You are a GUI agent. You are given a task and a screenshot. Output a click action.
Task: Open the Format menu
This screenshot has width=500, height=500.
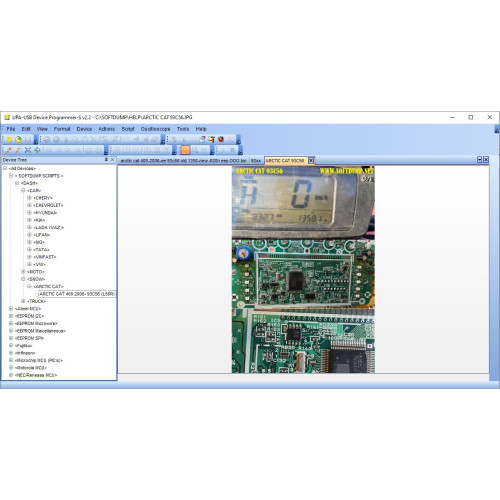click(62, 129)
